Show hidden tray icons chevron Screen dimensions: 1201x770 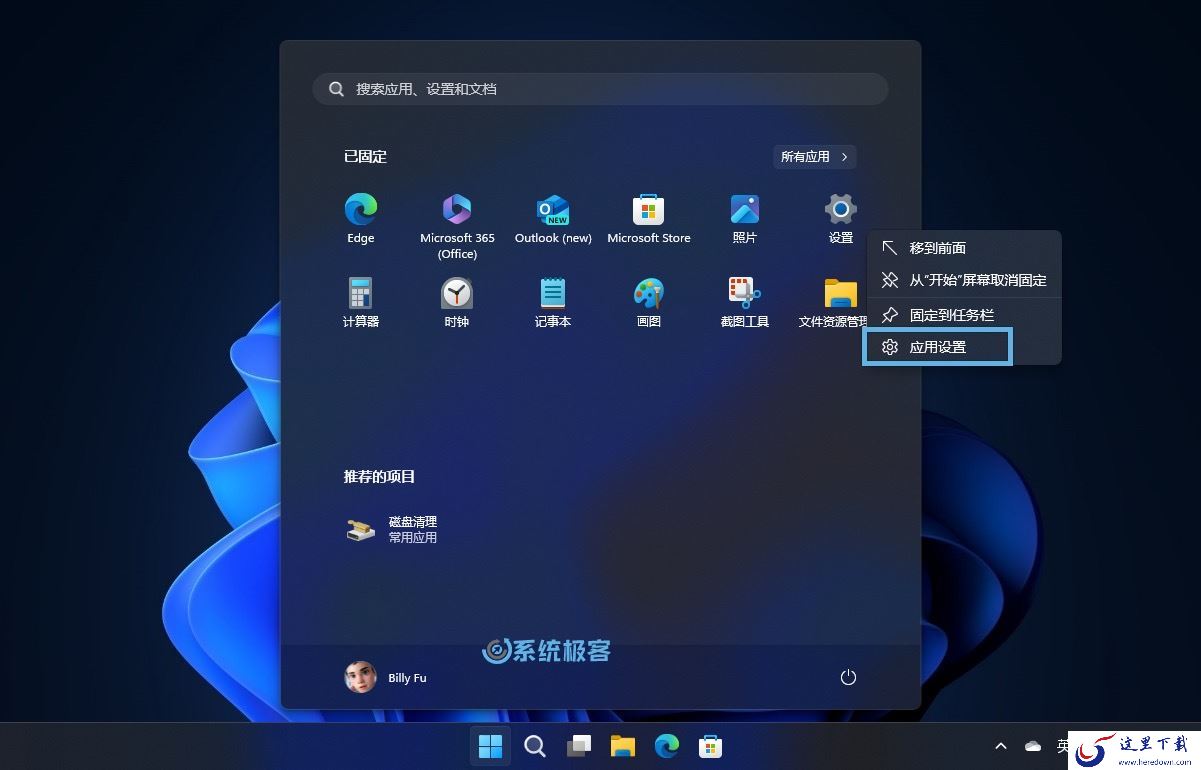point(1001,746)
